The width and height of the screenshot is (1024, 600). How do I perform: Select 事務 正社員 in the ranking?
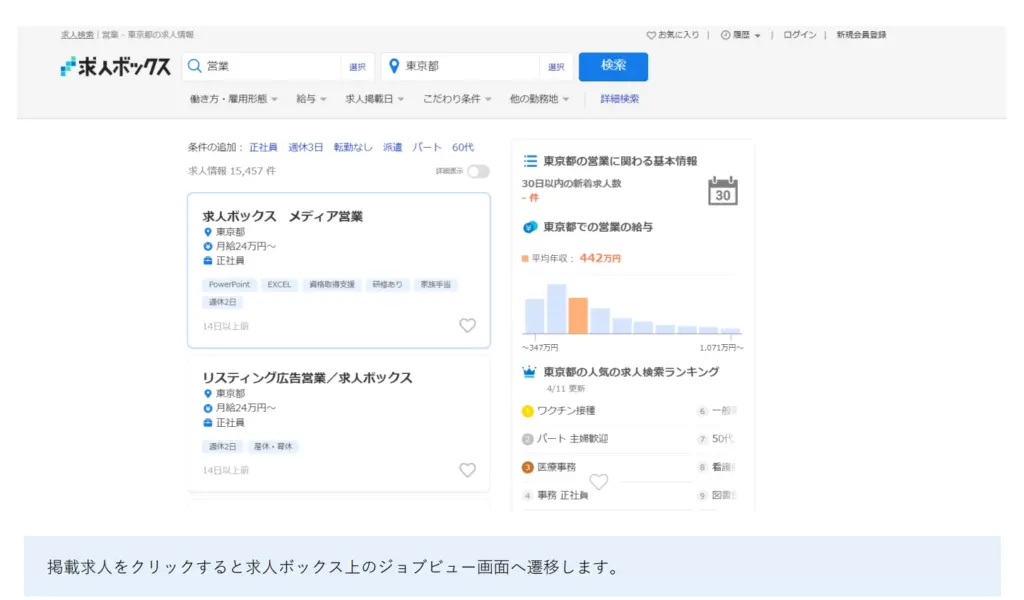pyautogui.click(x=562, y=496)
